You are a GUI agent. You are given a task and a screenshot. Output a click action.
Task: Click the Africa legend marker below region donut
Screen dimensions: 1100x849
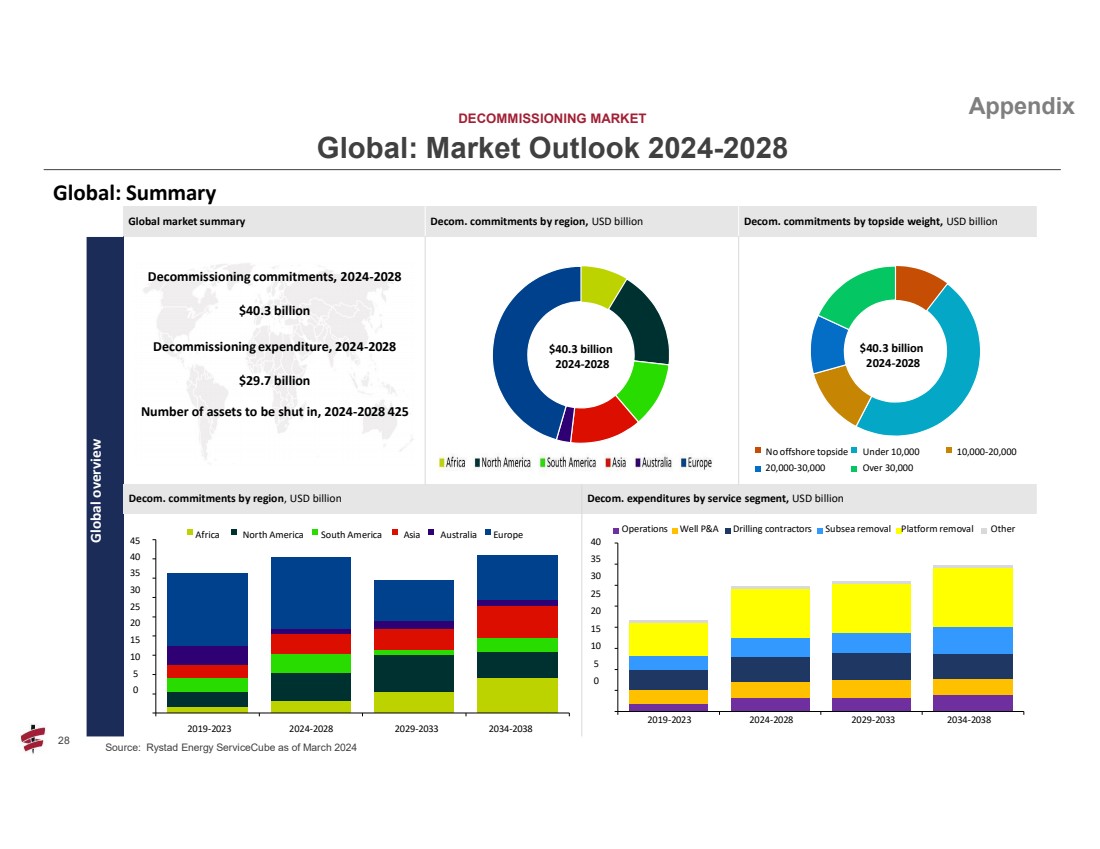(x=443, y=463)
